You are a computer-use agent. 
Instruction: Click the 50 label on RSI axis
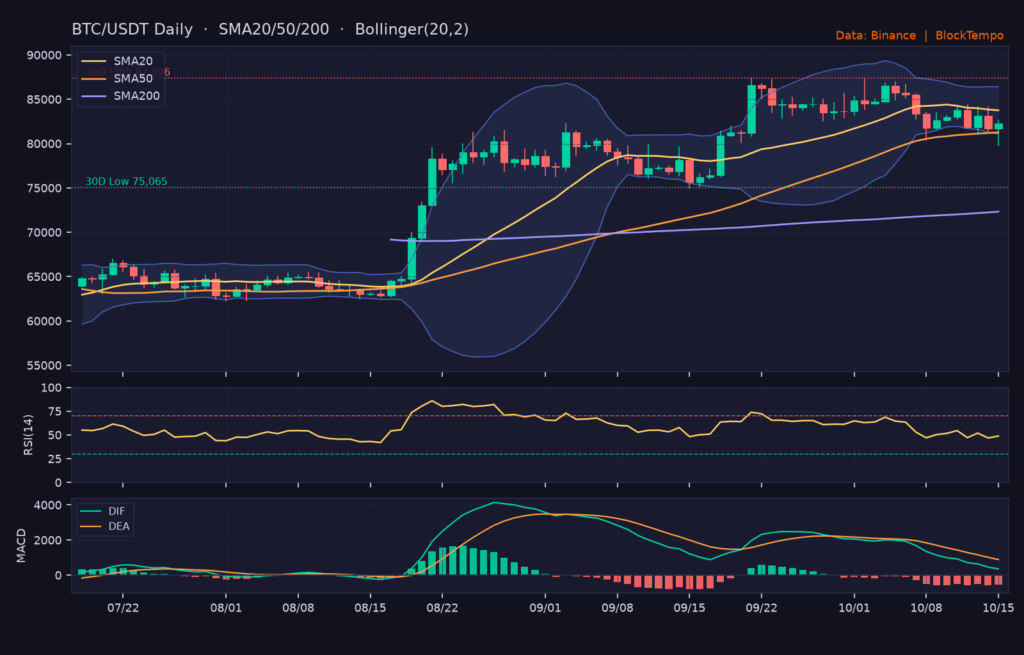click(55, 436)
